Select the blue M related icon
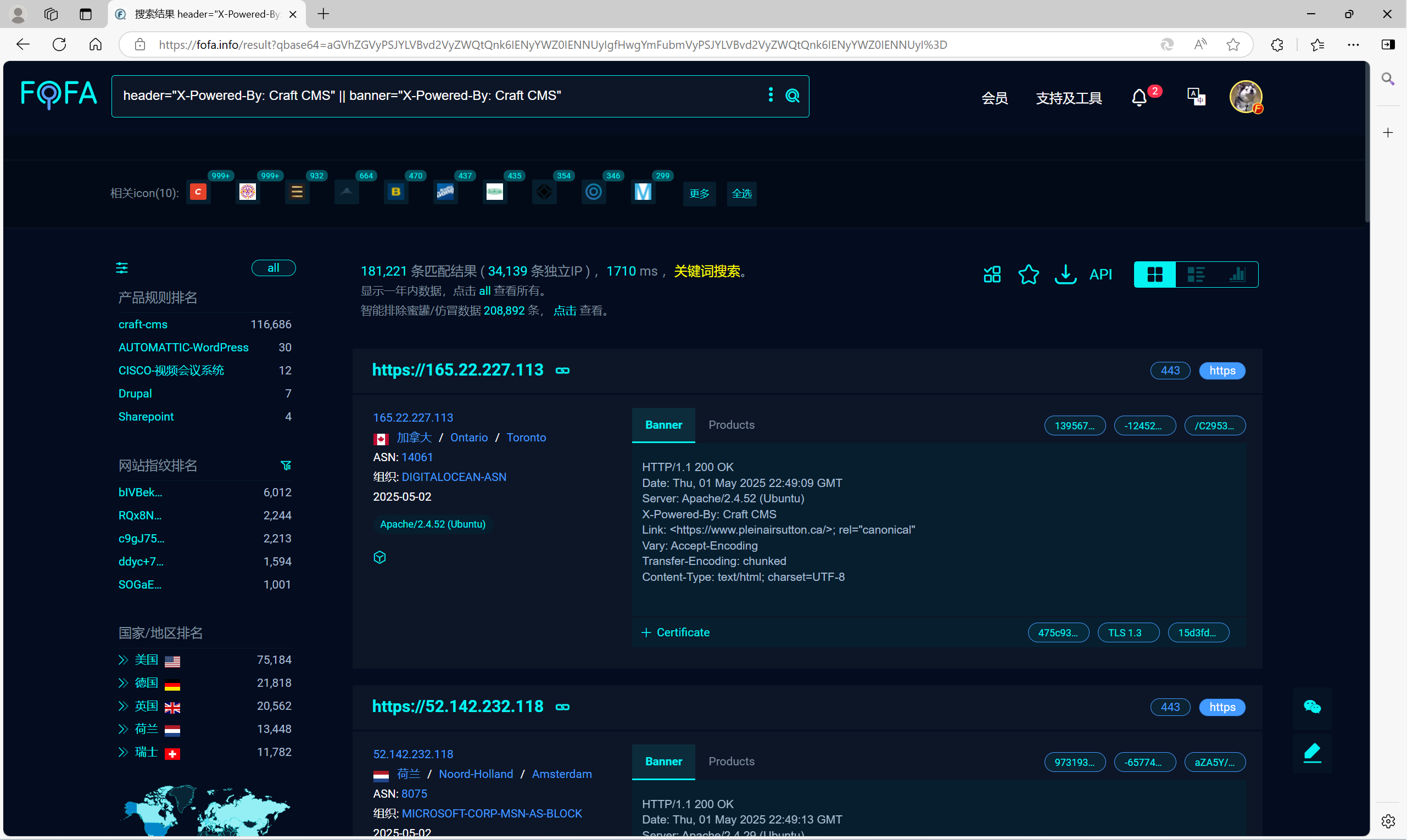 click(643, 193)
